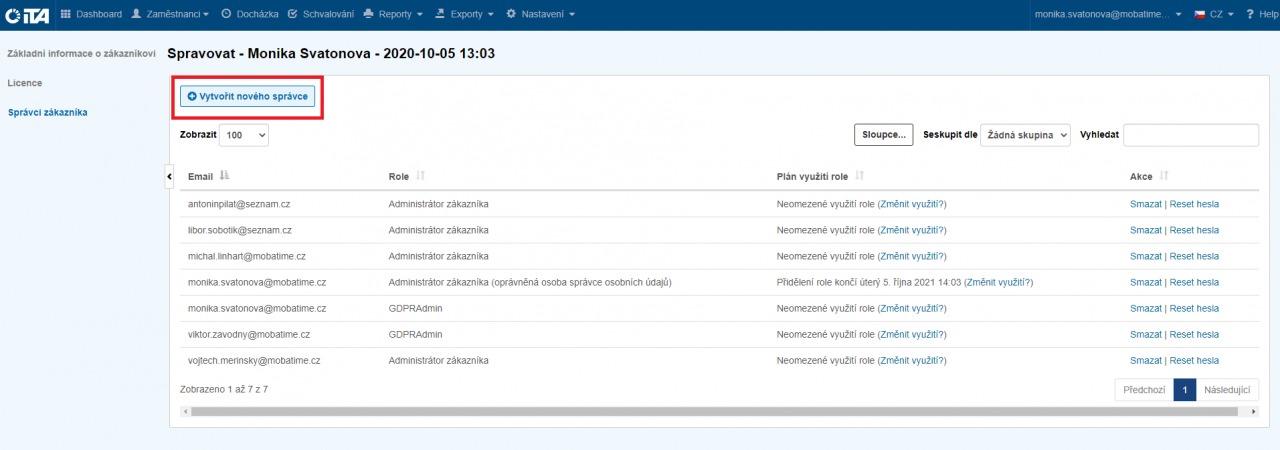Sort table by Email column icon

[225, 176]
